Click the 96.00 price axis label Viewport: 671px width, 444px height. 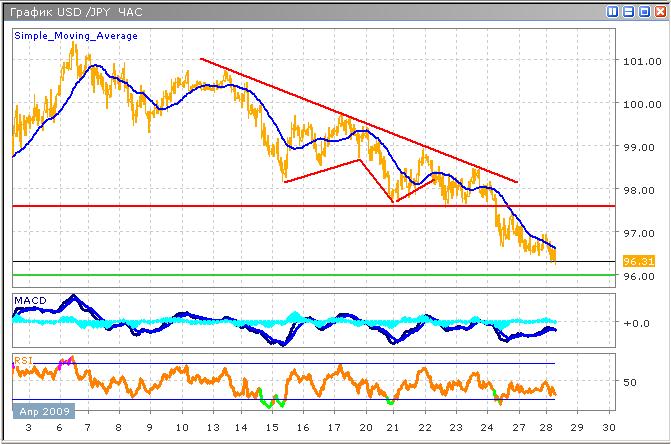pos(638,276)
